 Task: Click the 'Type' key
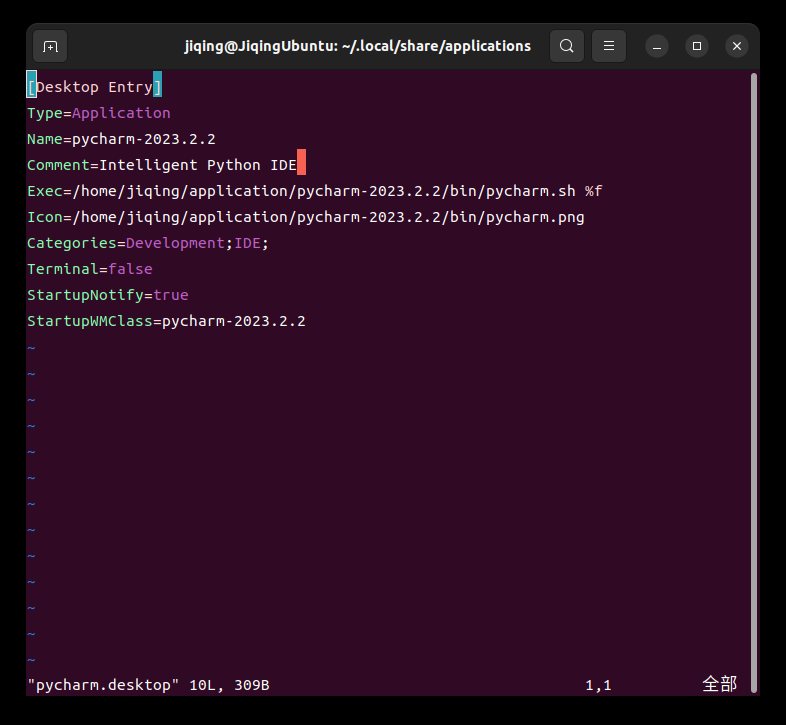coord(45,113)
